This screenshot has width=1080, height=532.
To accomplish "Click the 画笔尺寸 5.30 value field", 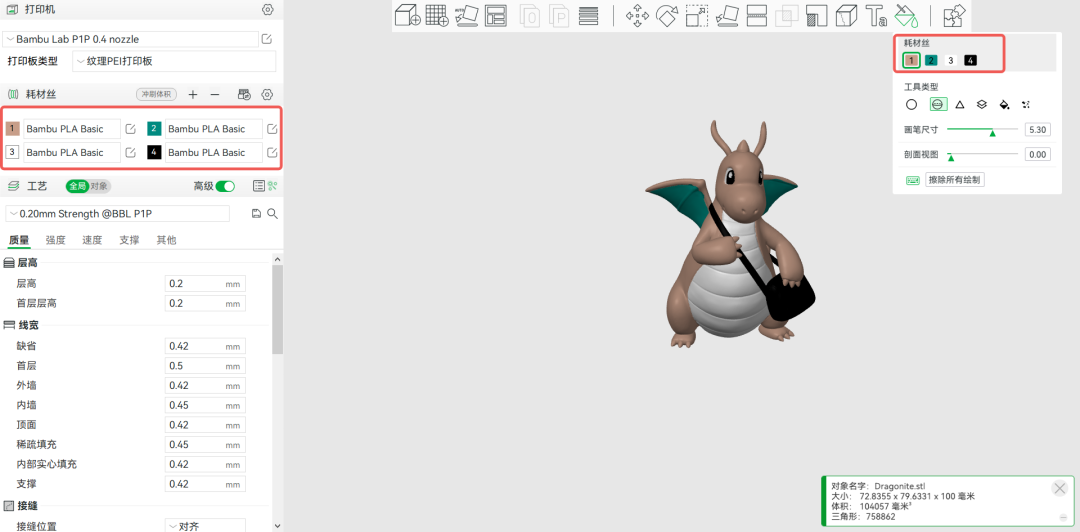I will click(1037, 130).
